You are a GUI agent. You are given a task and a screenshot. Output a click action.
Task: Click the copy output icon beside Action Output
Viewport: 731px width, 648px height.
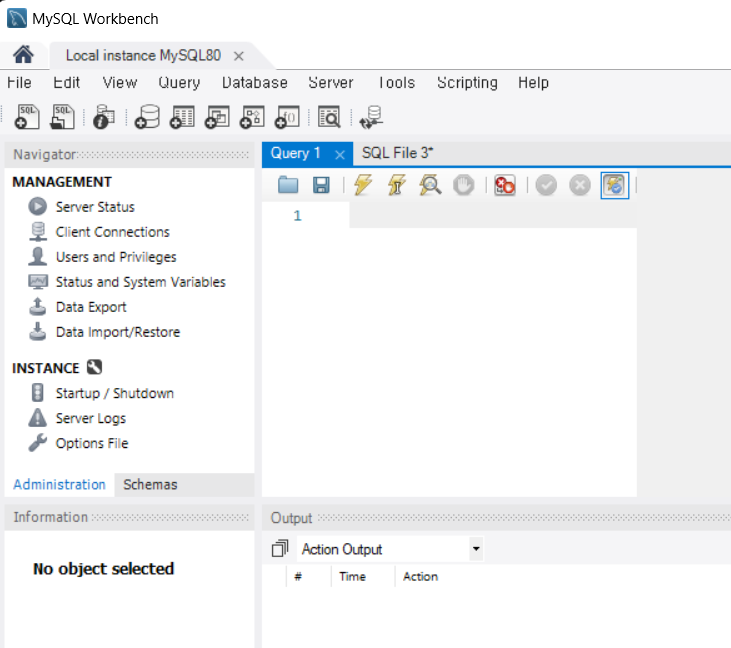(x=280, y=548)
